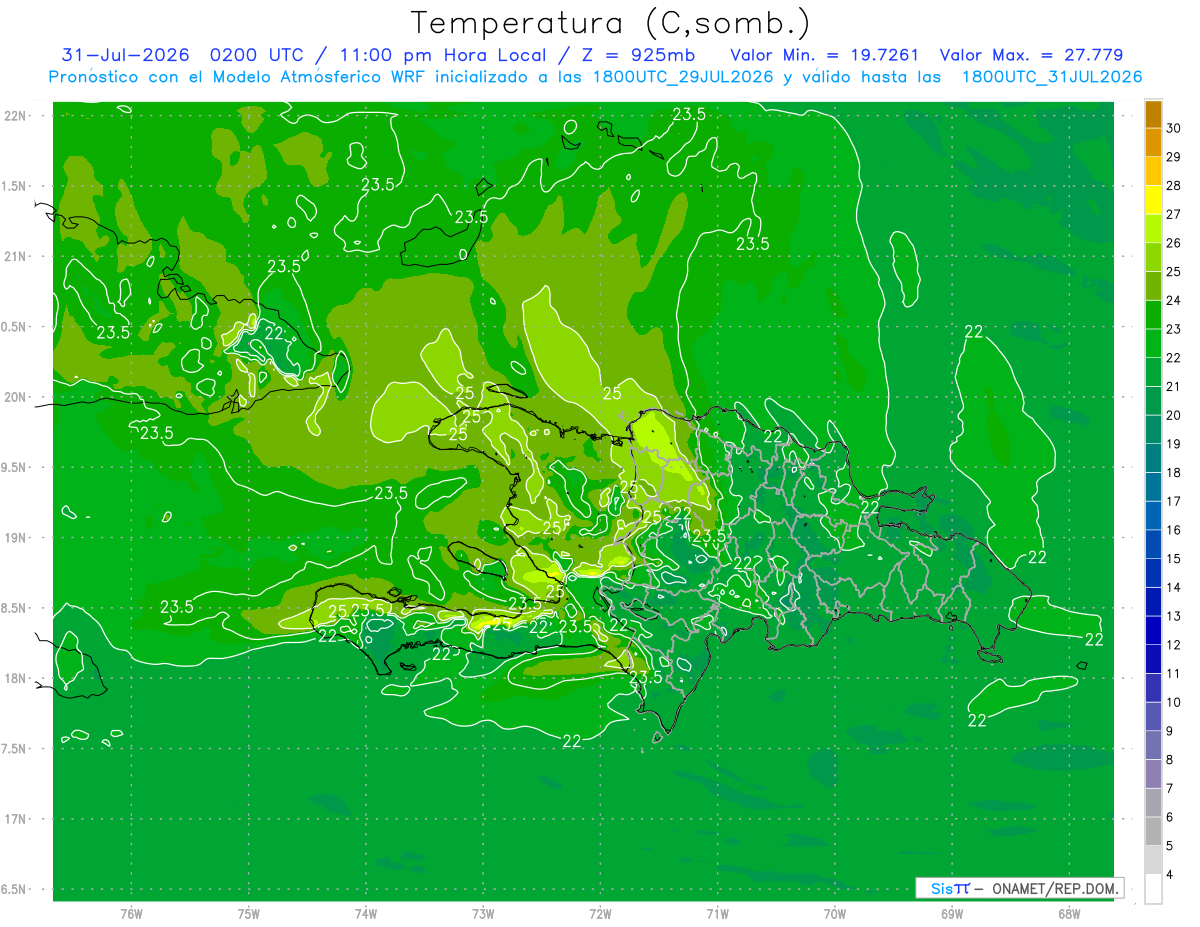Pick the blue swatch between 12 and 13
The height and width of the screenshot is (927, 1200).
pyautogui.click(x=1153, y=631)
